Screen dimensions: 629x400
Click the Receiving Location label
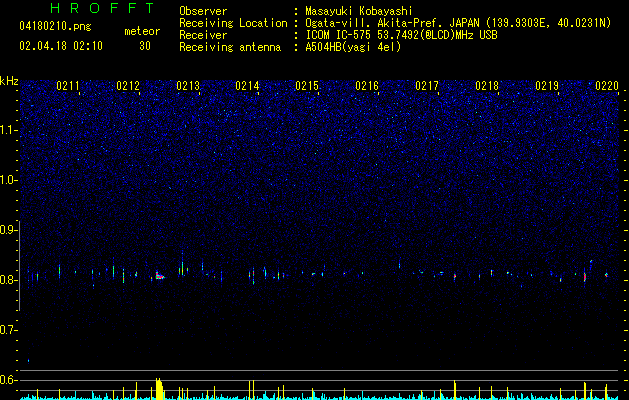click(233, 23)
